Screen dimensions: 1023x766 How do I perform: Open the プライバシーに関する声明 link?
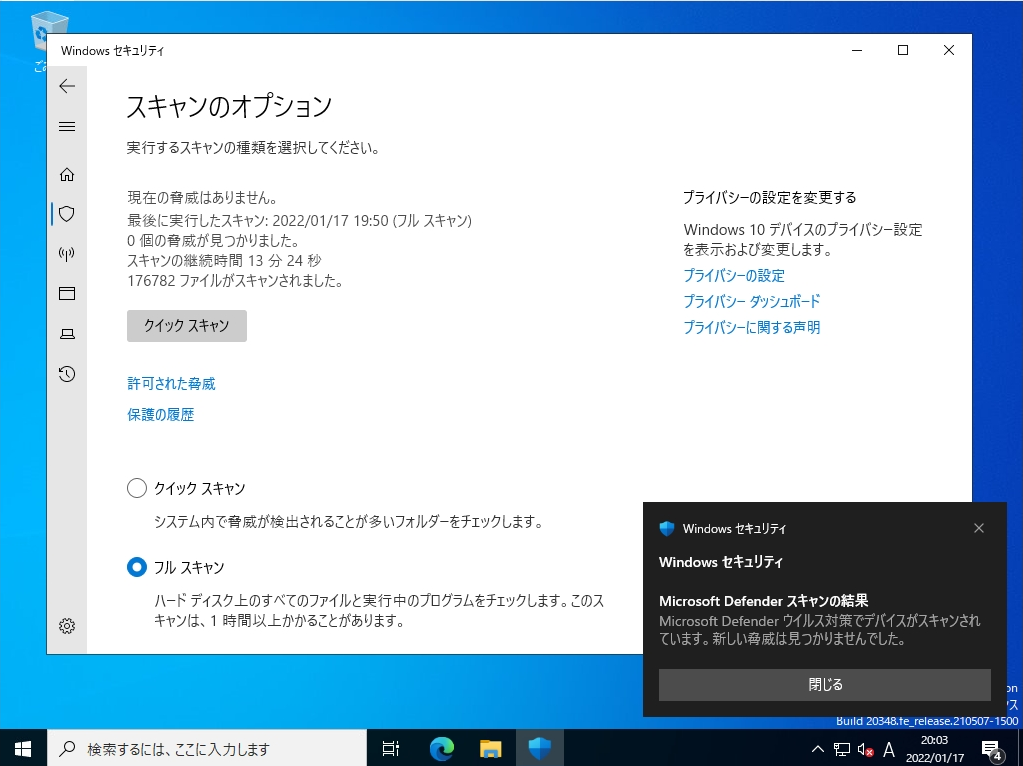[752, 328]
